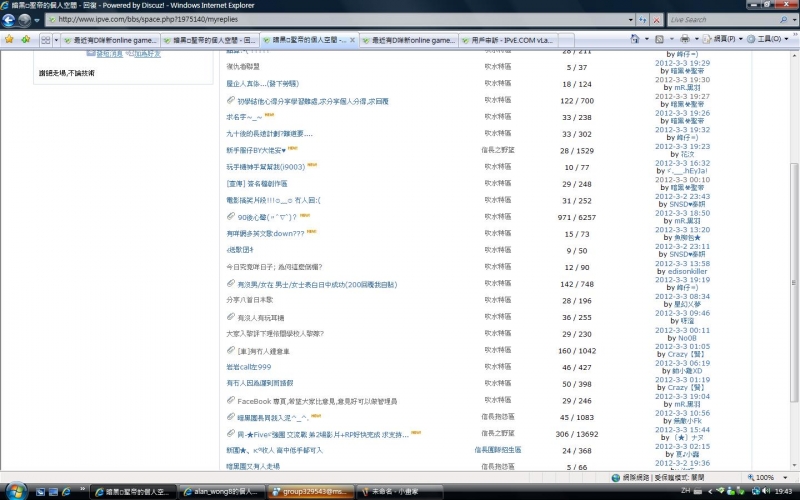Click the browser Forward arrow button
Screen dimensions: 800x500
[x=24, y=20]
